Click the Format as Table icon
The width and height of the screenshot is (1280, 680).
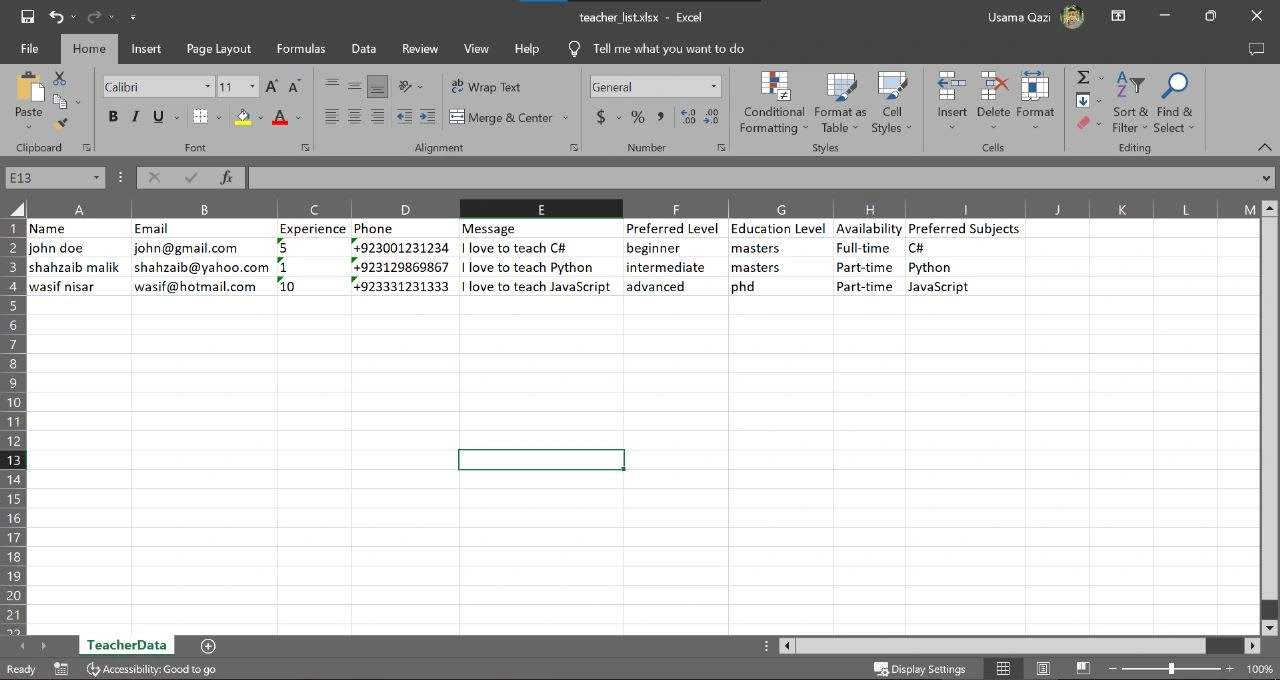840,103
